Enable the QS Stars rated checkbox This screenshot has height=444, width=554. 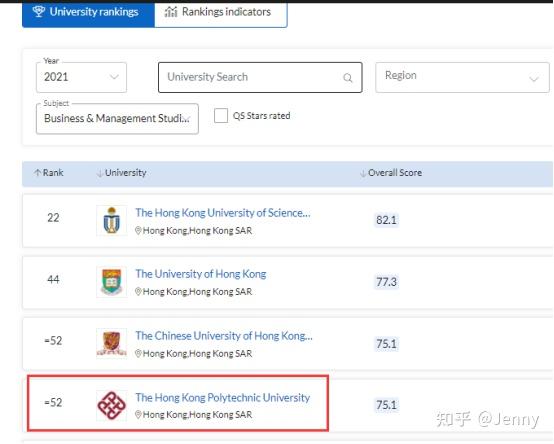[x=221, y=116]
